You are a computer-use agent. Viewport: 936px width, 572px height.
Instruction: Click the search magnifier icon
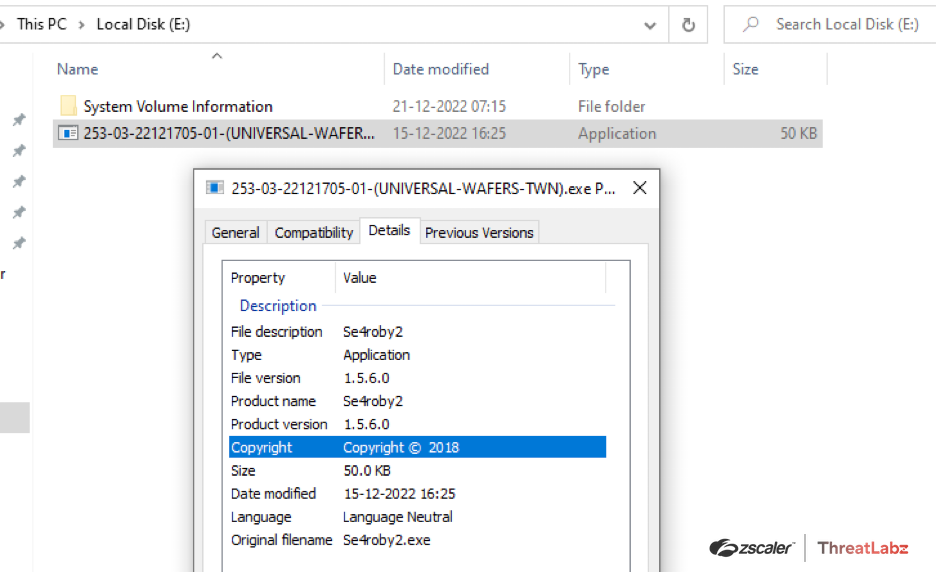click(751, 24)
